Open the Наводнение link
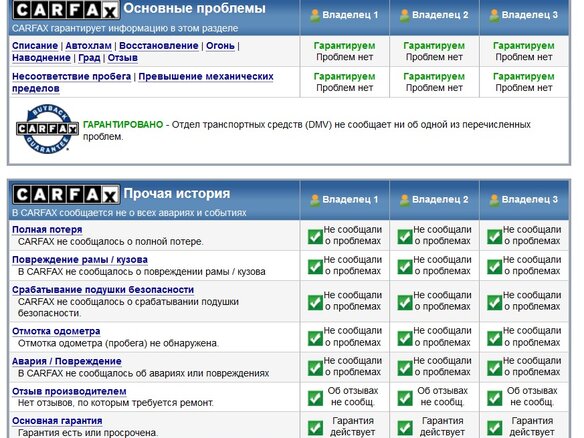The width and height of the screenshot is (584, 438). pyautogui.click(x=41, y=58)
